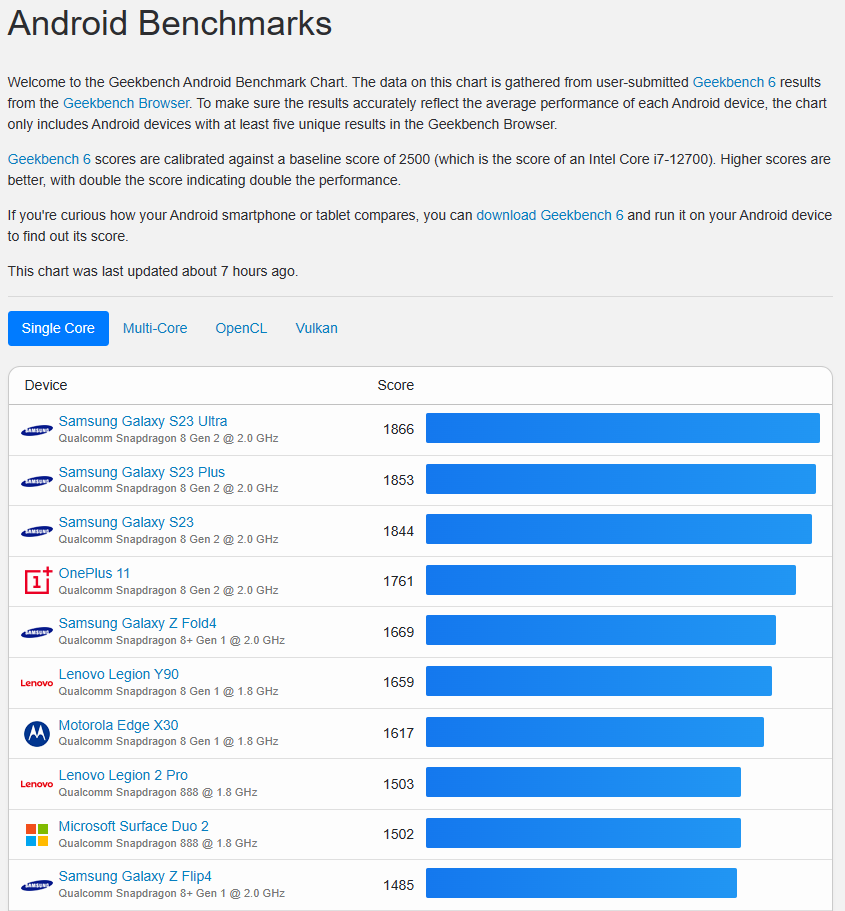Click the score bar for 1866

[x=623, y=428]
